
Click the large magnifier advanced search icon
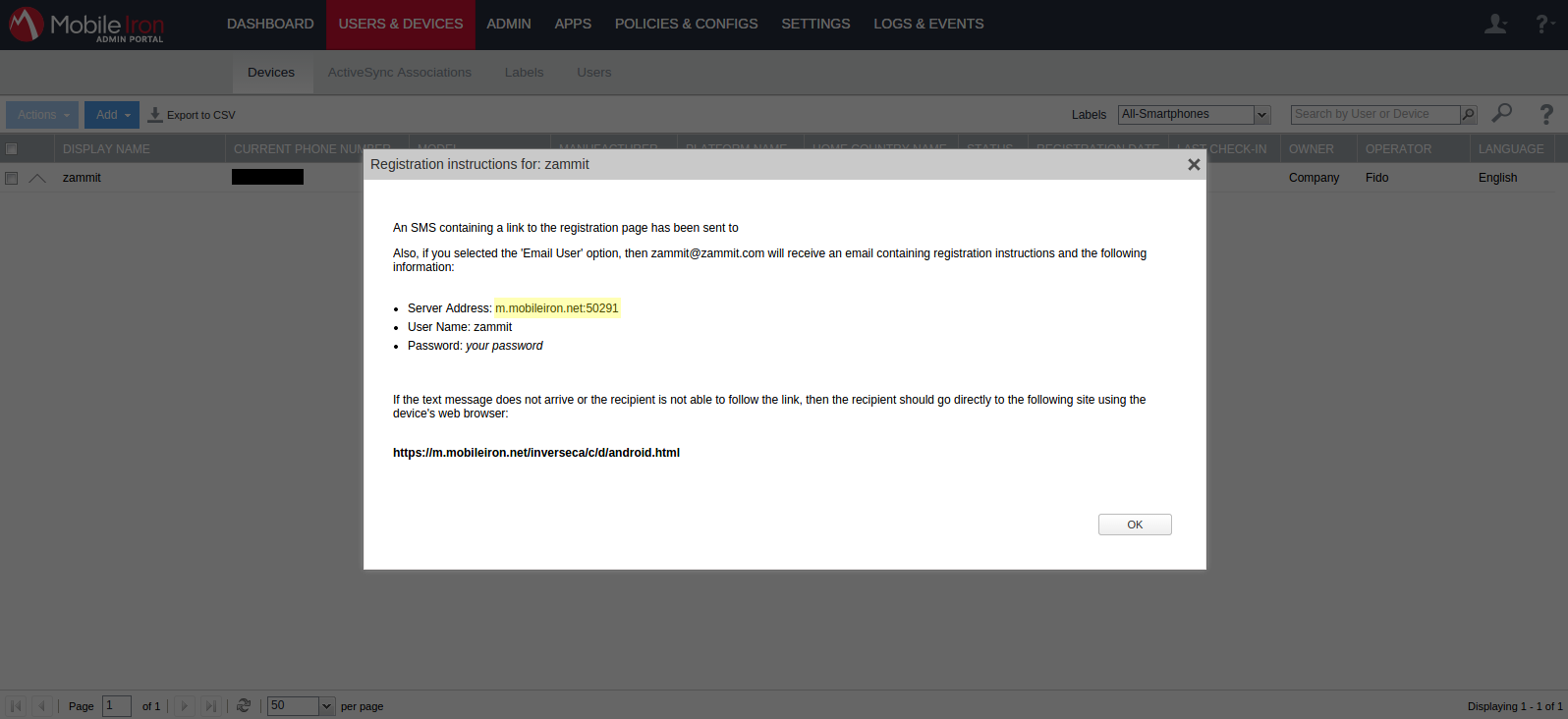tap(1501, 114)
